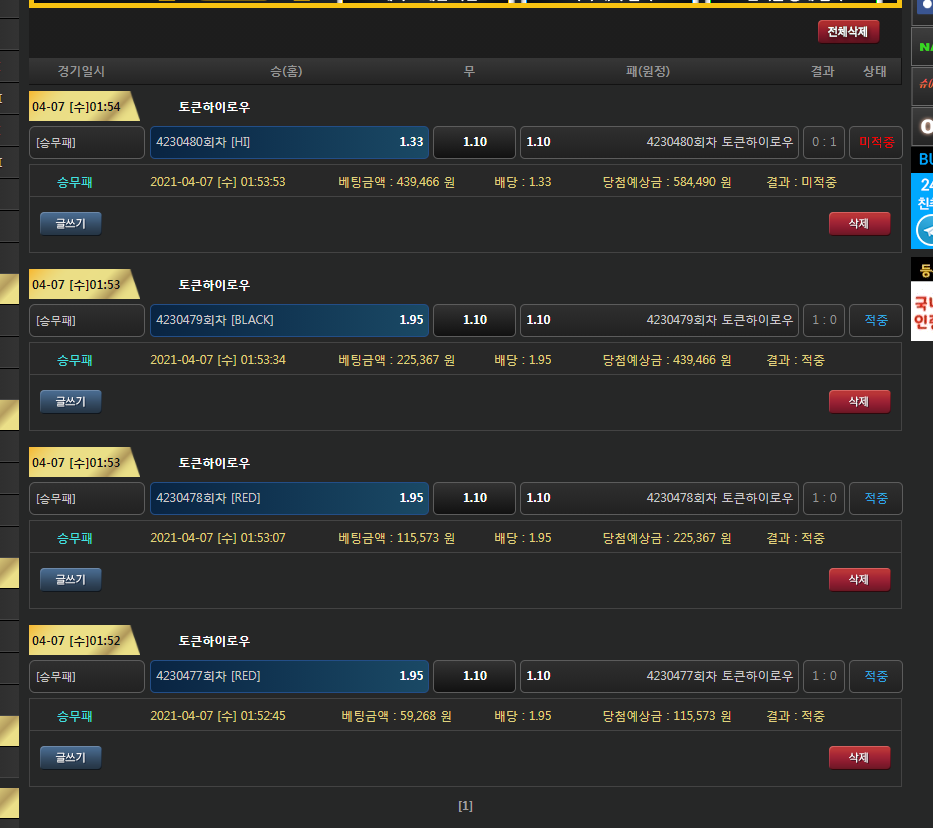
Task: Delete the 4230480회차 bet with 삭제
Action: (858, 224)
